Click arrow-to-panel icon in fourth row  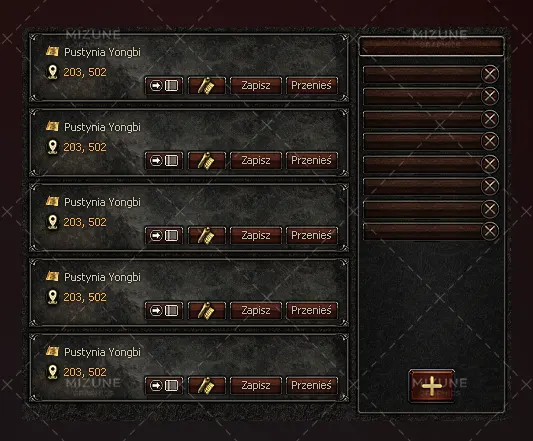point(164,310)
